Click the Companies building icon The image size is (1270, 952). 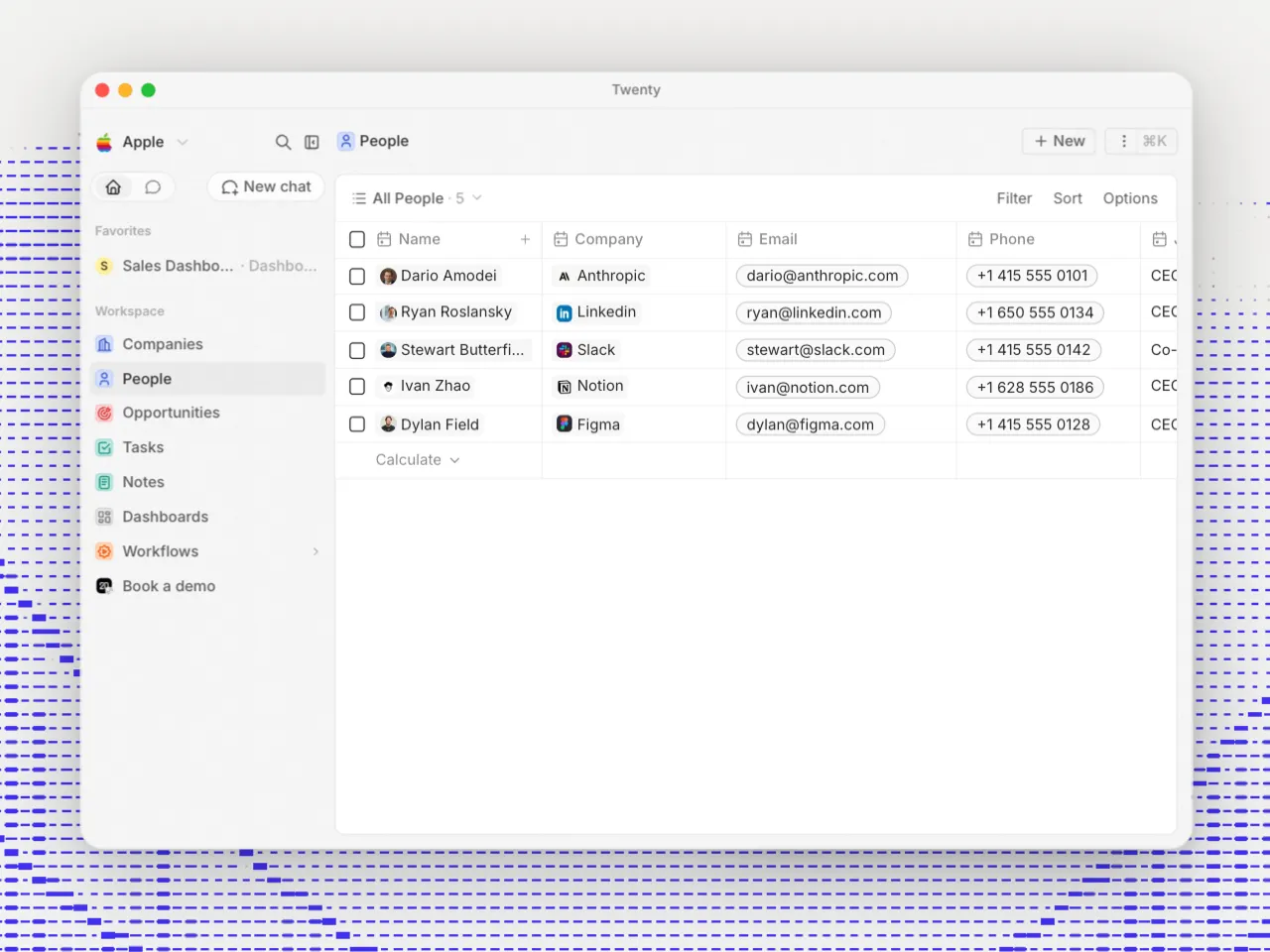click(104, 344)
